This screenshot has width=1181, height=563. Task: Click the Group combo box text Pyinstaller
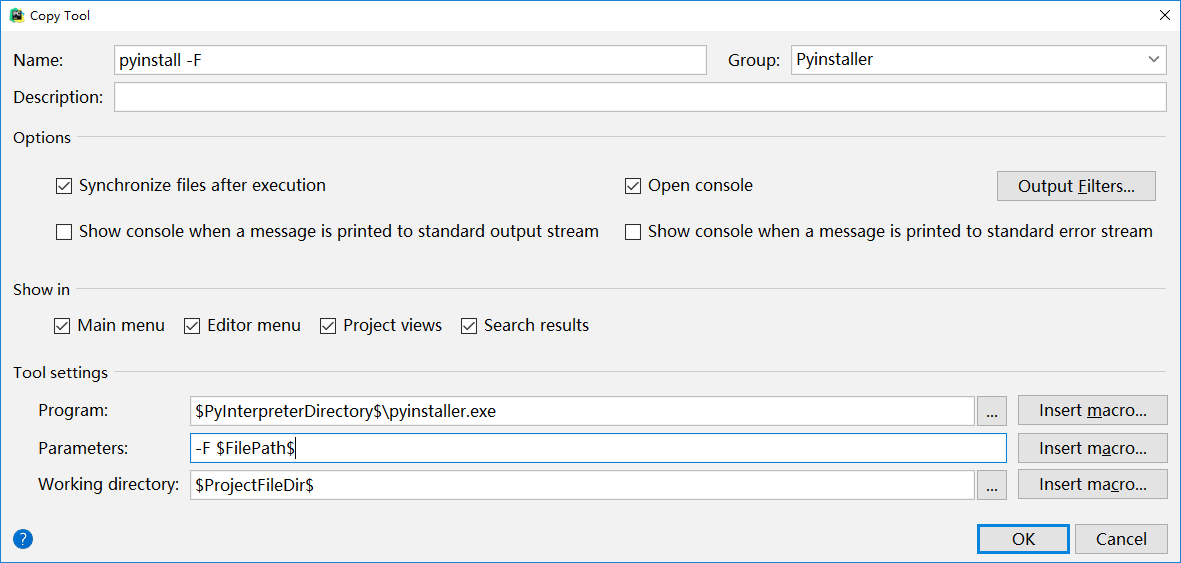click(x=835, y=60)
